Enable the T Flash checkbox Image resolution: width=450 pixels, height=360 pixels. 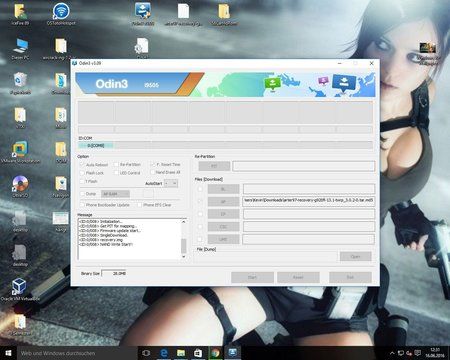coord(82,181)
